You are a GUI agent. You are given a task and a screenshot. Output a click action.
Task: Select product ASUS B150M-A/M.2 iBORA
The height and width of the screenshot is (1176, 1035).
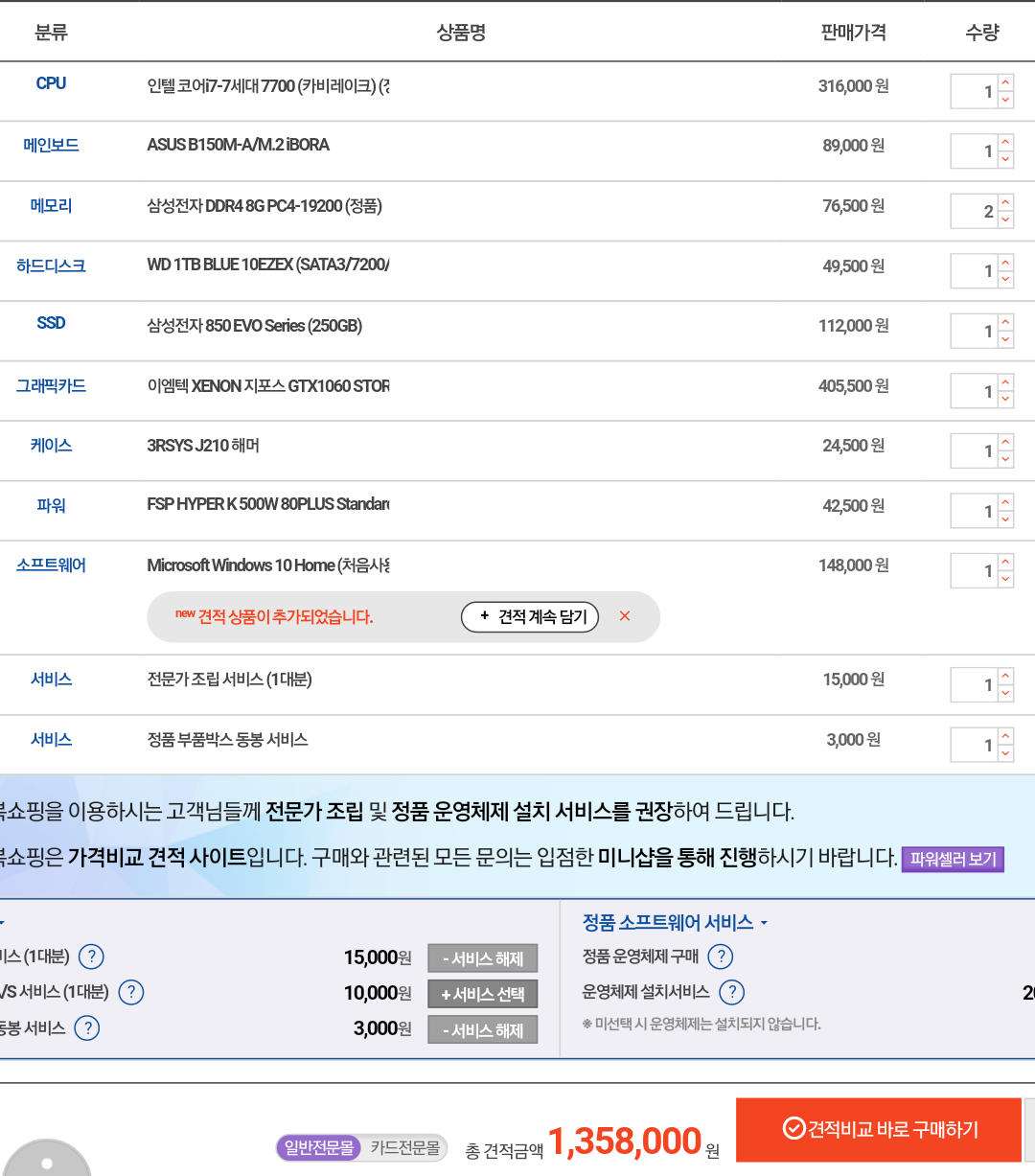click(x=238, y=145)
